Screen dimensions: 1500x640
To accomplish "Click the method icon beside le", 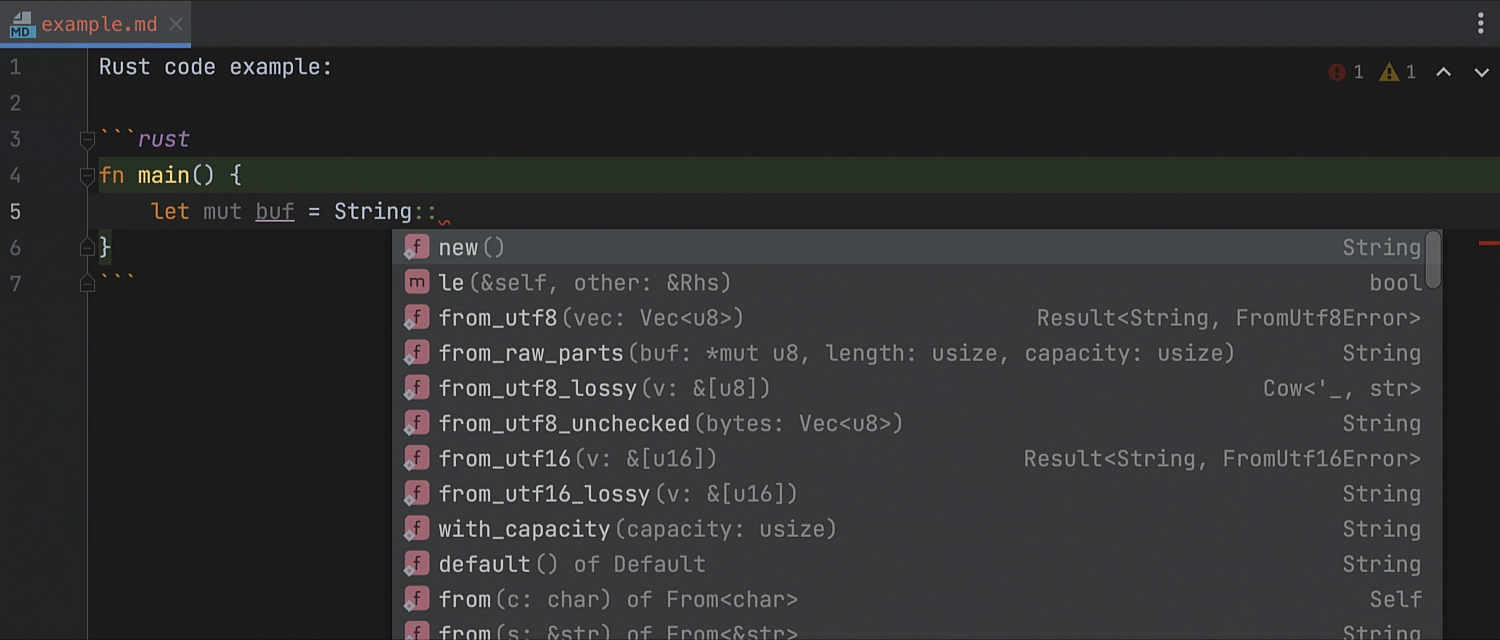I will click(416, 283).
